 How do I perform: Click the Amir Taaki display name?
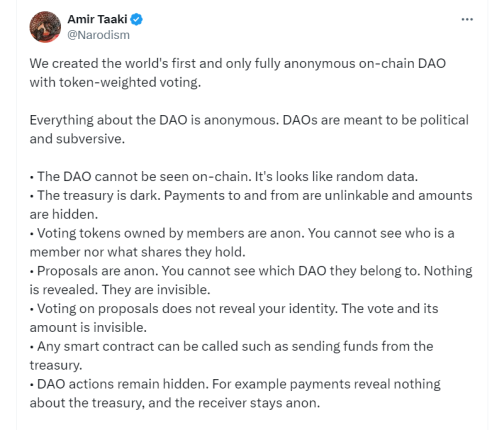97,19
